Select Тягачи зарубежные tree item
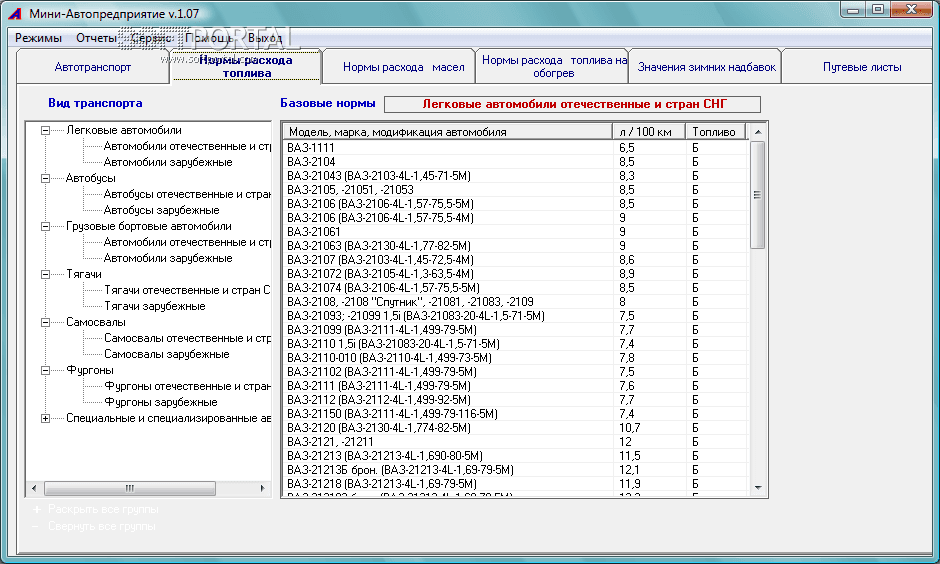Screen dimensions: 940x564 (x=155, y=306)
